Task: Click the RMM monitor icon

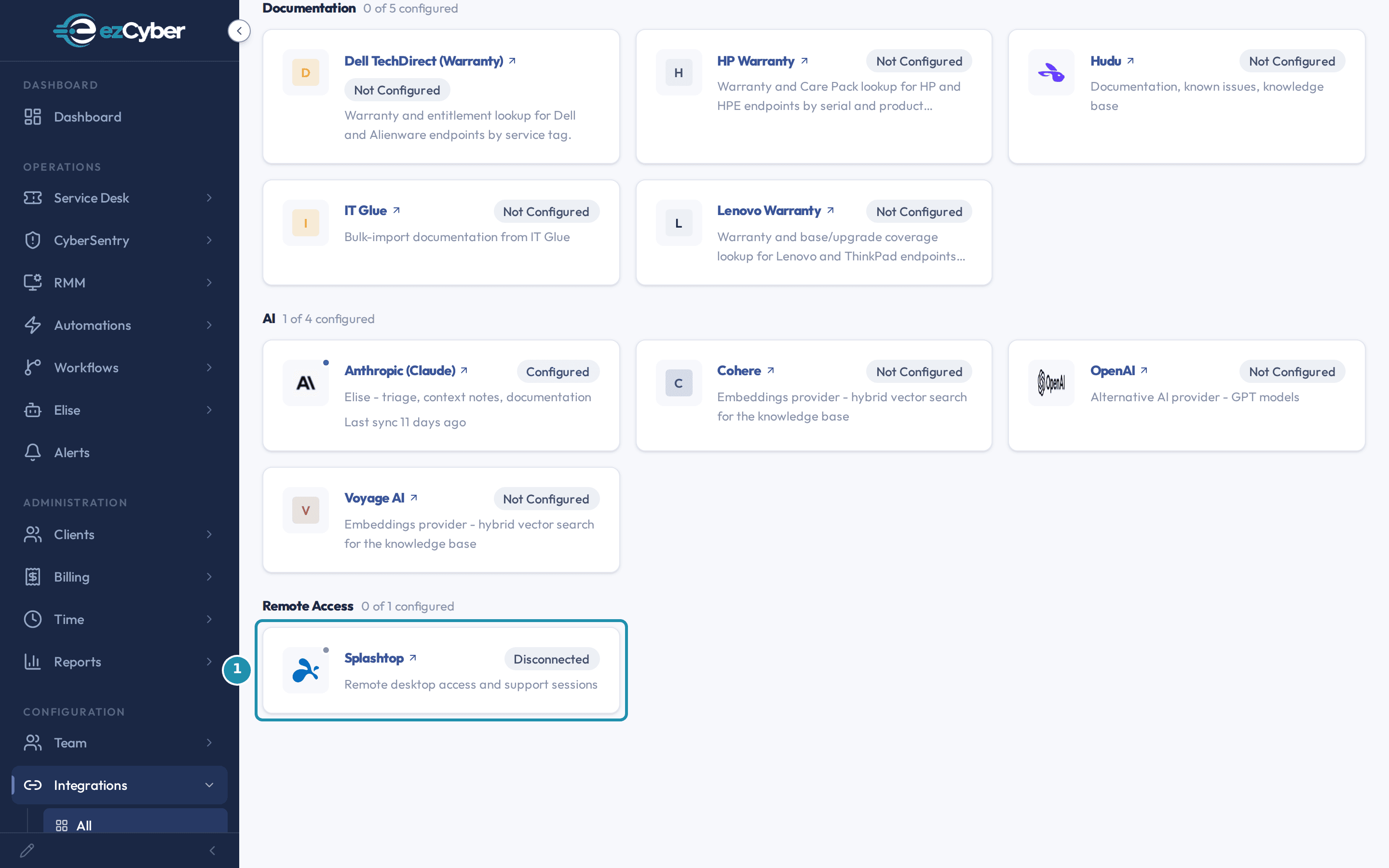Action: [x=33, y=283]
